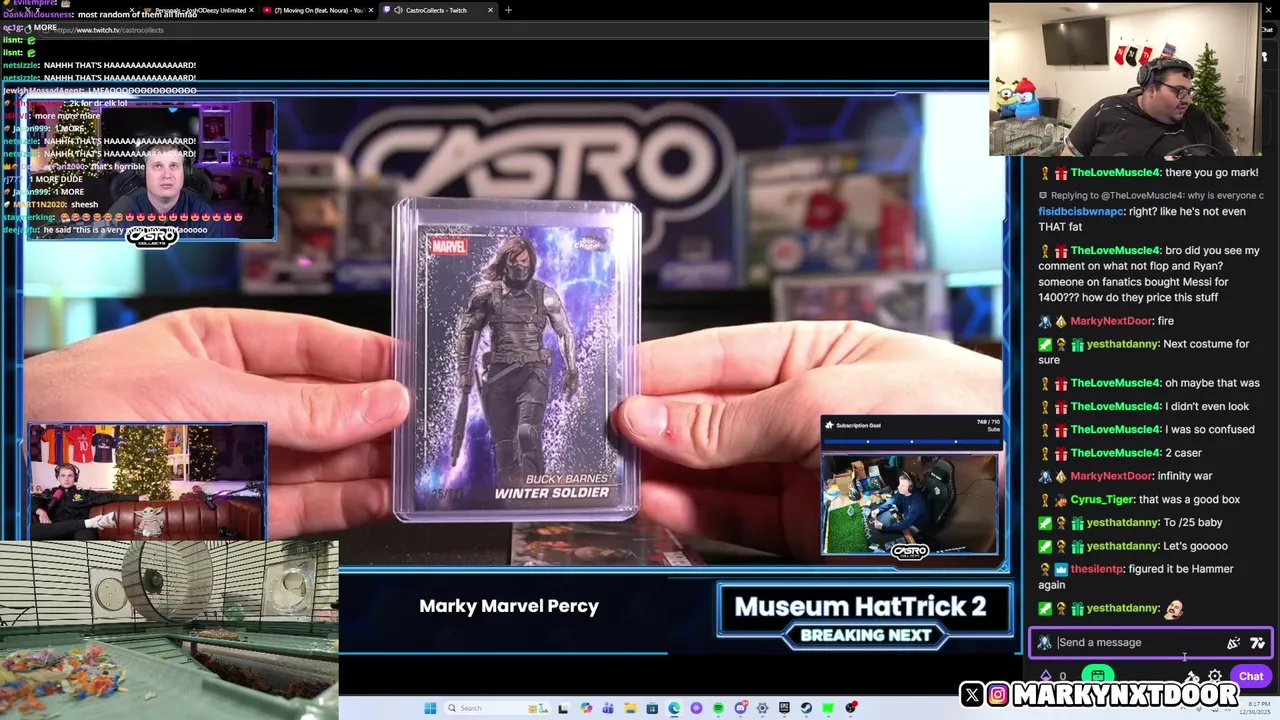Open the Bits icon below chat
The image size is (1280, 720).
click(x=1046, y=676)
